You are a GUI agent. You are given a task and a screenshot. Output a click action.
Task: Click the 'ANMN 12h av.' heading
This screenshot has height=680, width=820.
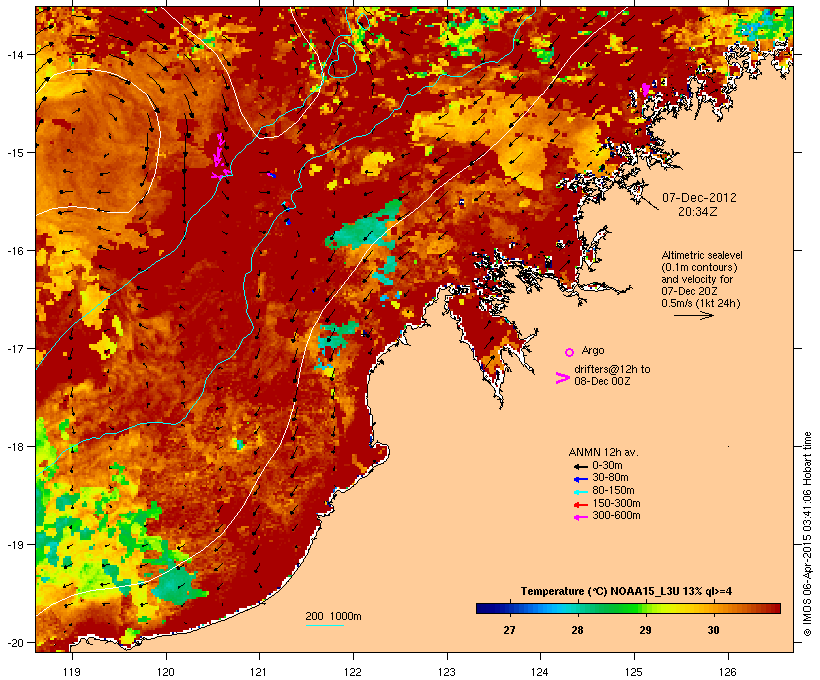pyautogui.click(x=603, y=452)
